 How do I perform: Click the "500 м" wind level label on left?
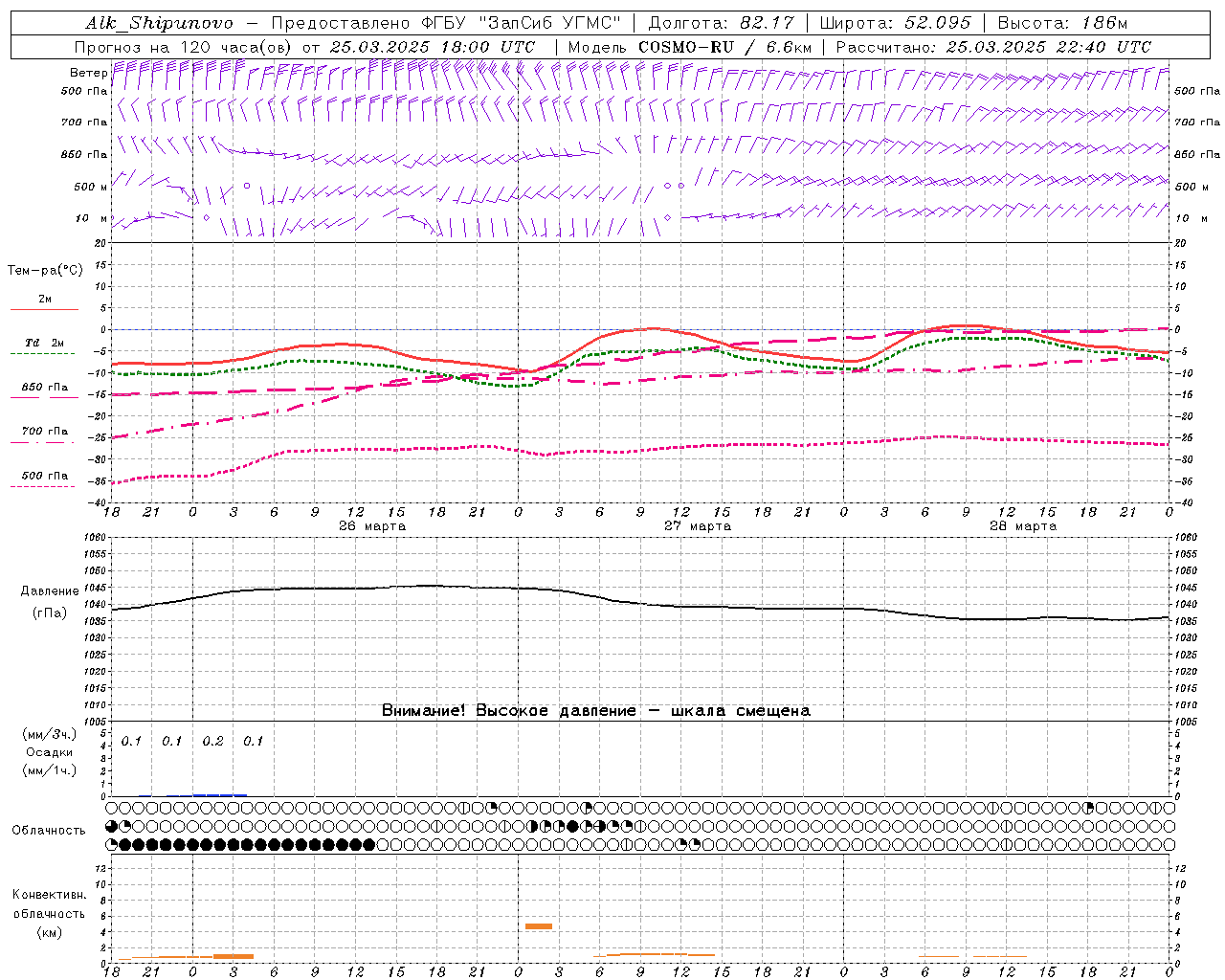[92, 187]
